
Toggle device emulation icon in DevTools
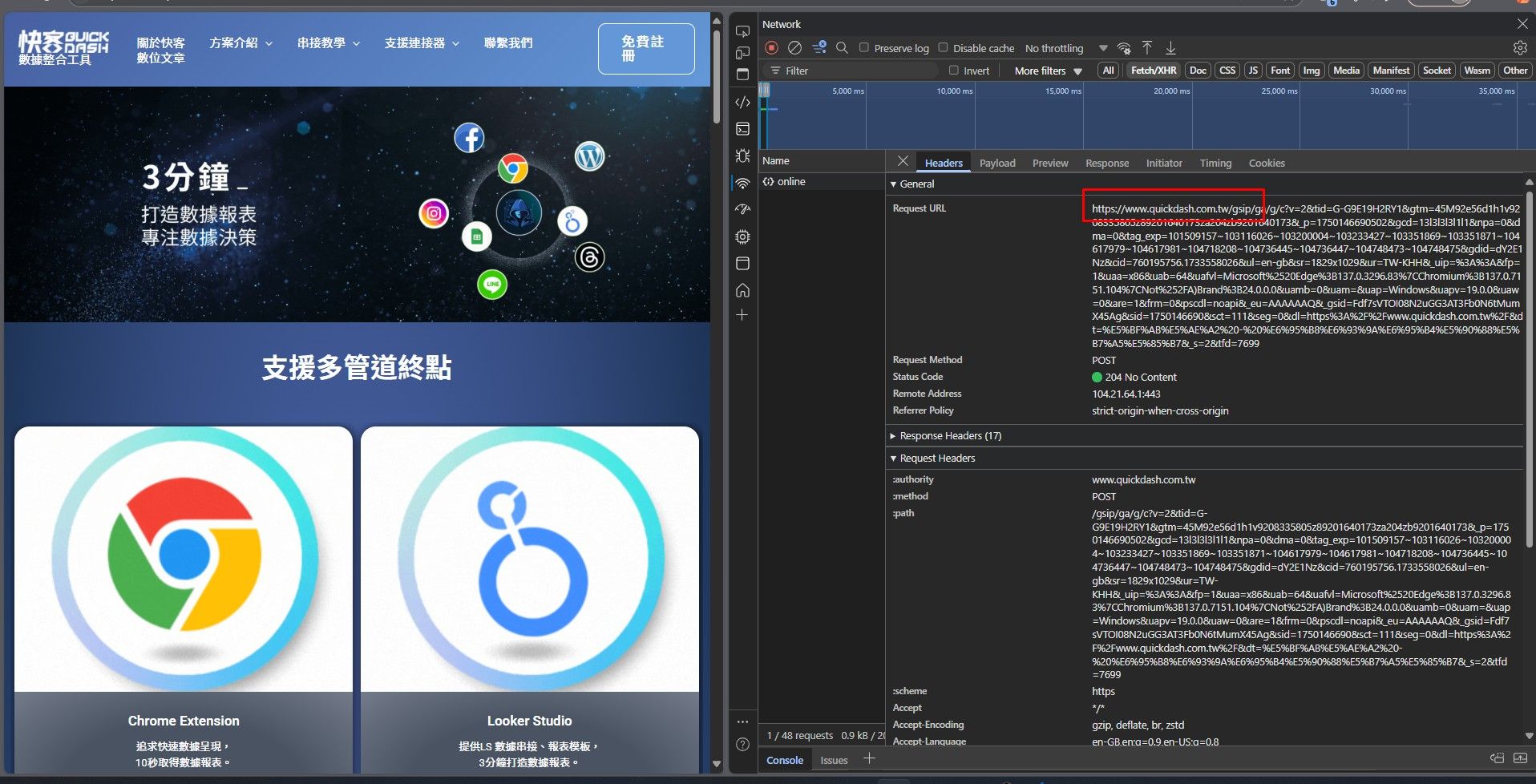[743, 53]
